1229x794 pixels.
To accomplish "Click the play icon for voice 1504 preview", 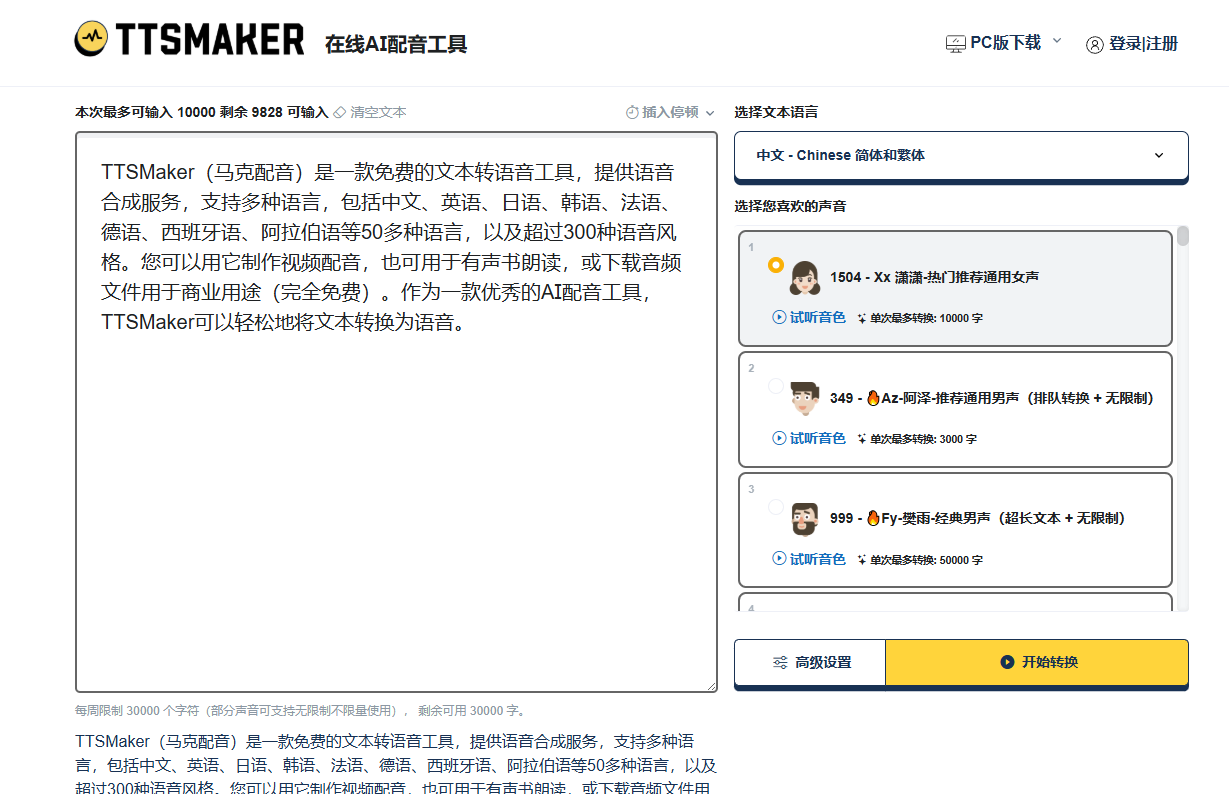I will pos(780,317).
